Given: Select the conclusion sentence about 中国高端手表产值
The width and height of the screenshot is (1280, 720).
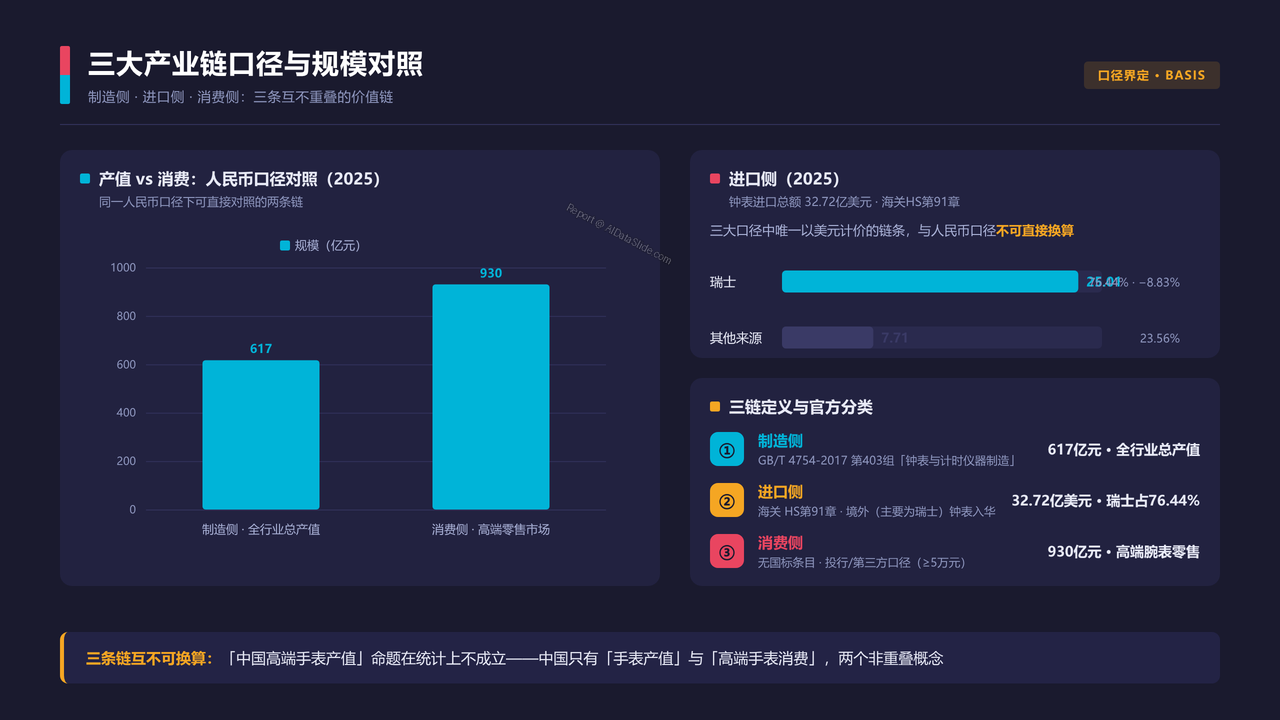Looking at the screenshot, I should coord(584,658).
